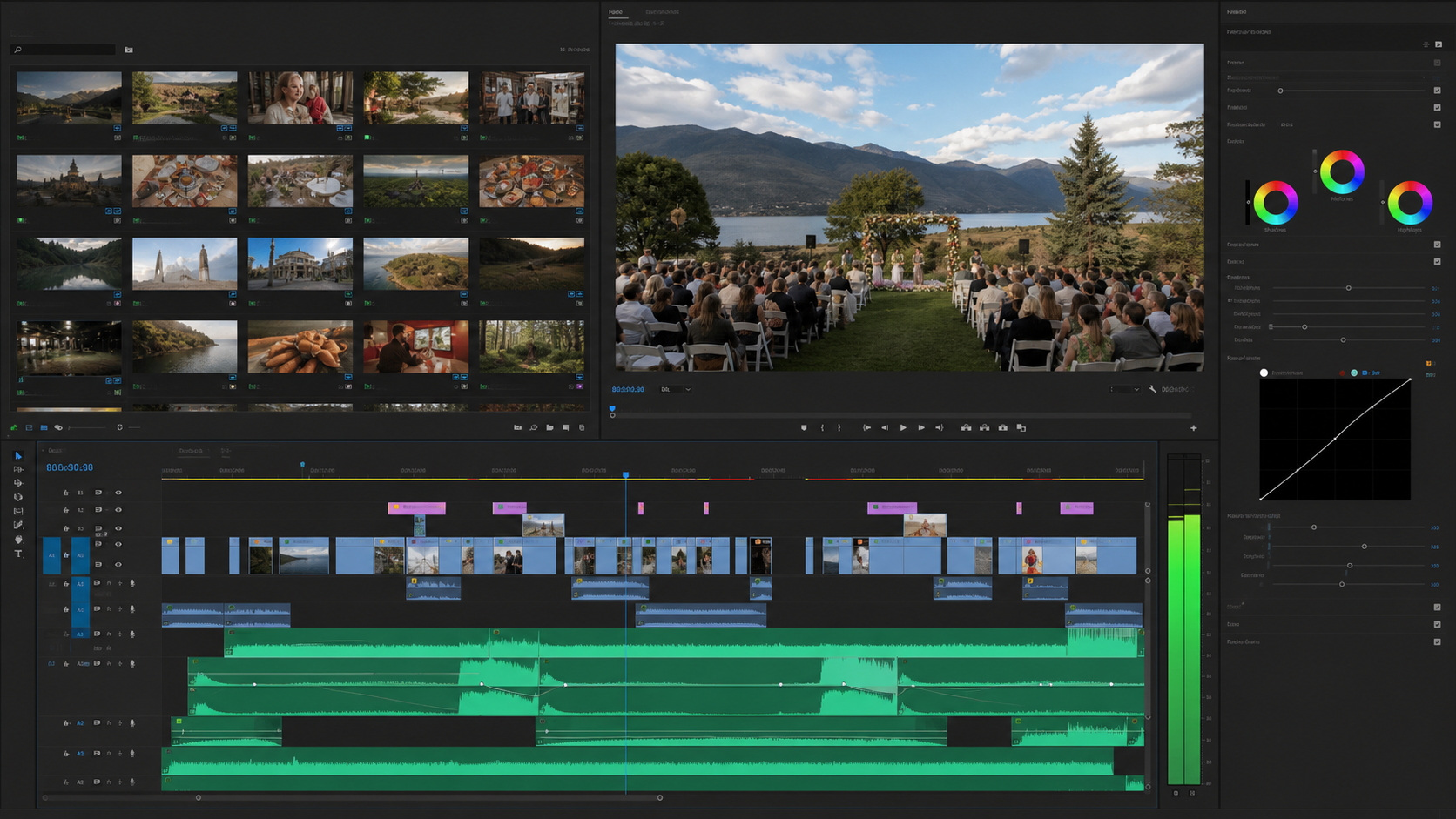1456x819 pixels.
Task: Click the magnifier find icon below thumbnails
Action: [x=534, y=427]
